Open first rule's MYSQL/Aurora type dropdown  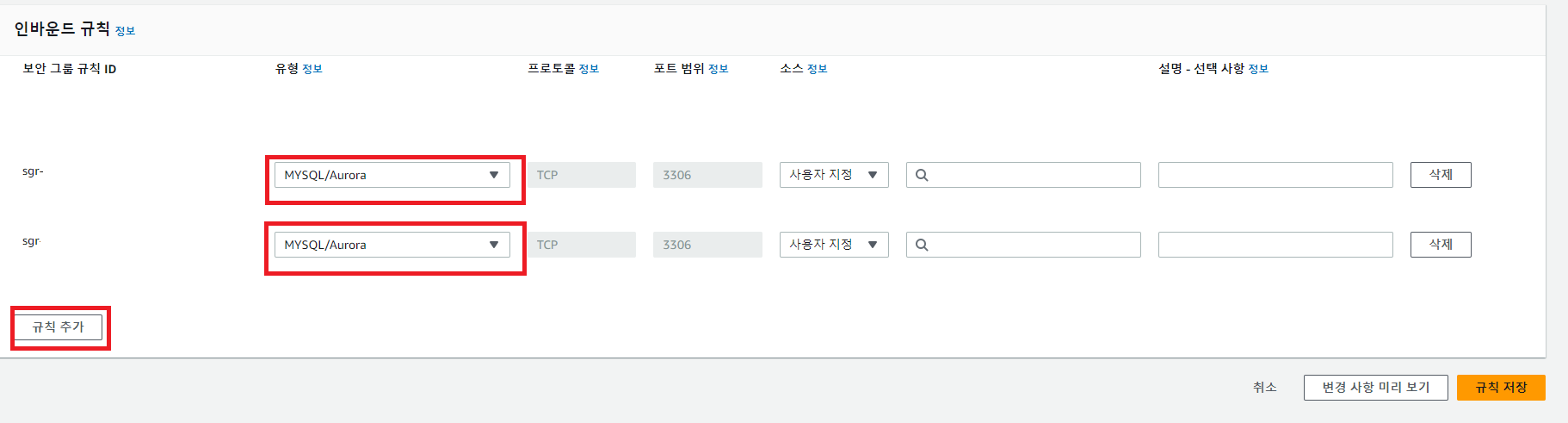coord(392,175)
